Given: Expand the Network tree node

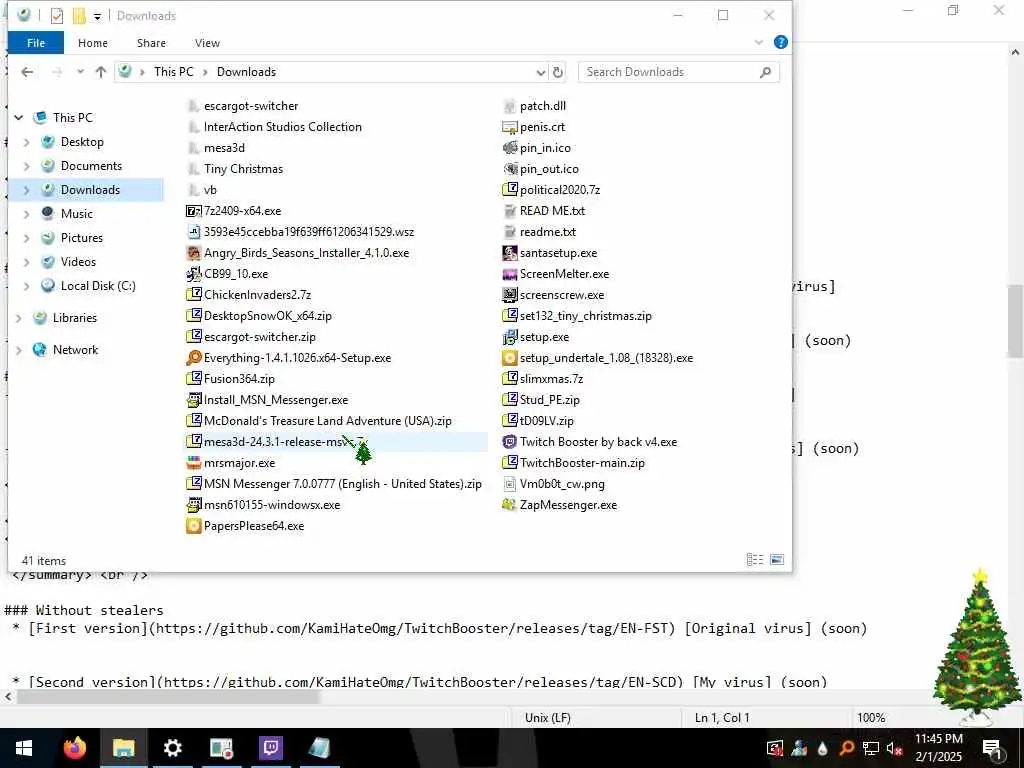Looking at the screenshot, I should 18,350.
